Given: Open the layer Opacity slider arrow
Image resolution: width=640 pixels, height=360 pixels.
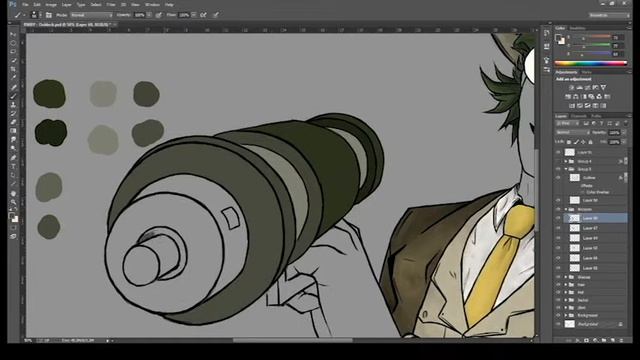Looking at the screenshot, I should (x=624, y=133).
